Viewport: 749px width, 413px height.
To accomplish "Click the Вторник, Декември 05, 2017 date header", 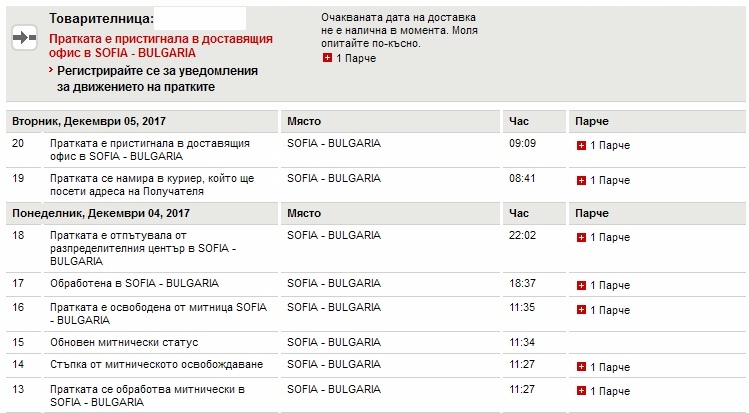I will click(x=89, y=121).
